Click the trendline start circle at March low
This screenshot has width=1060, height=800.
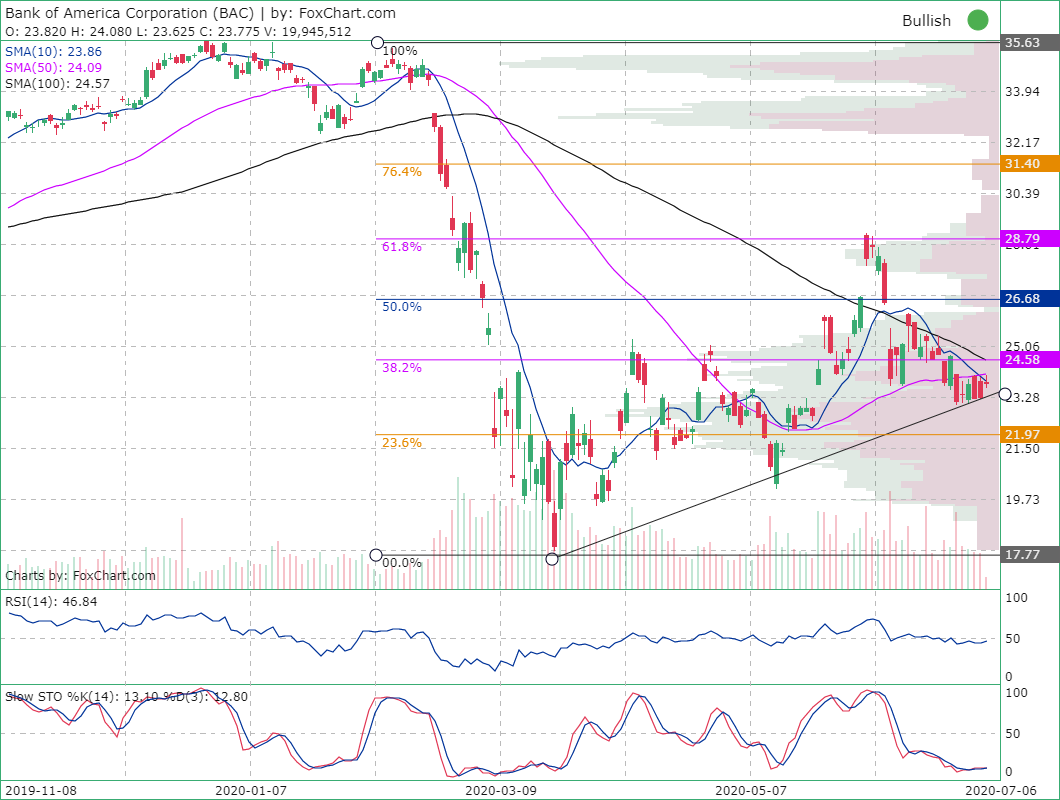552,559
